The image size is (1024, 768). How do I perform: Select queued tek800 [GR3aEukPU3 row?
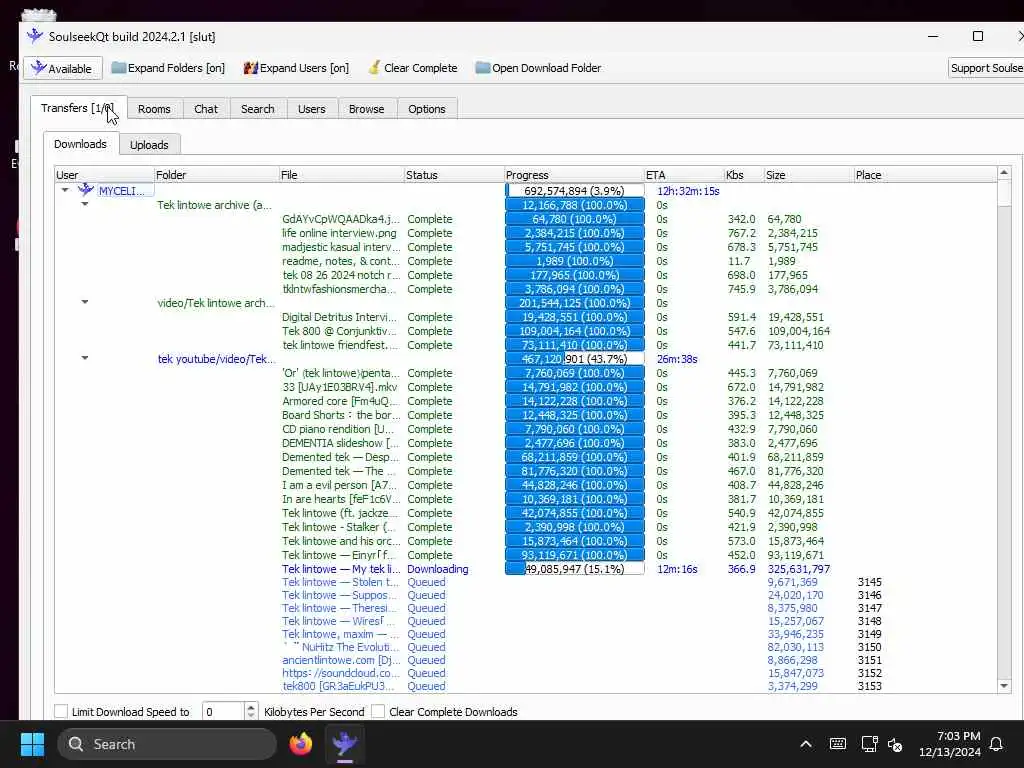tap(338, 686)
